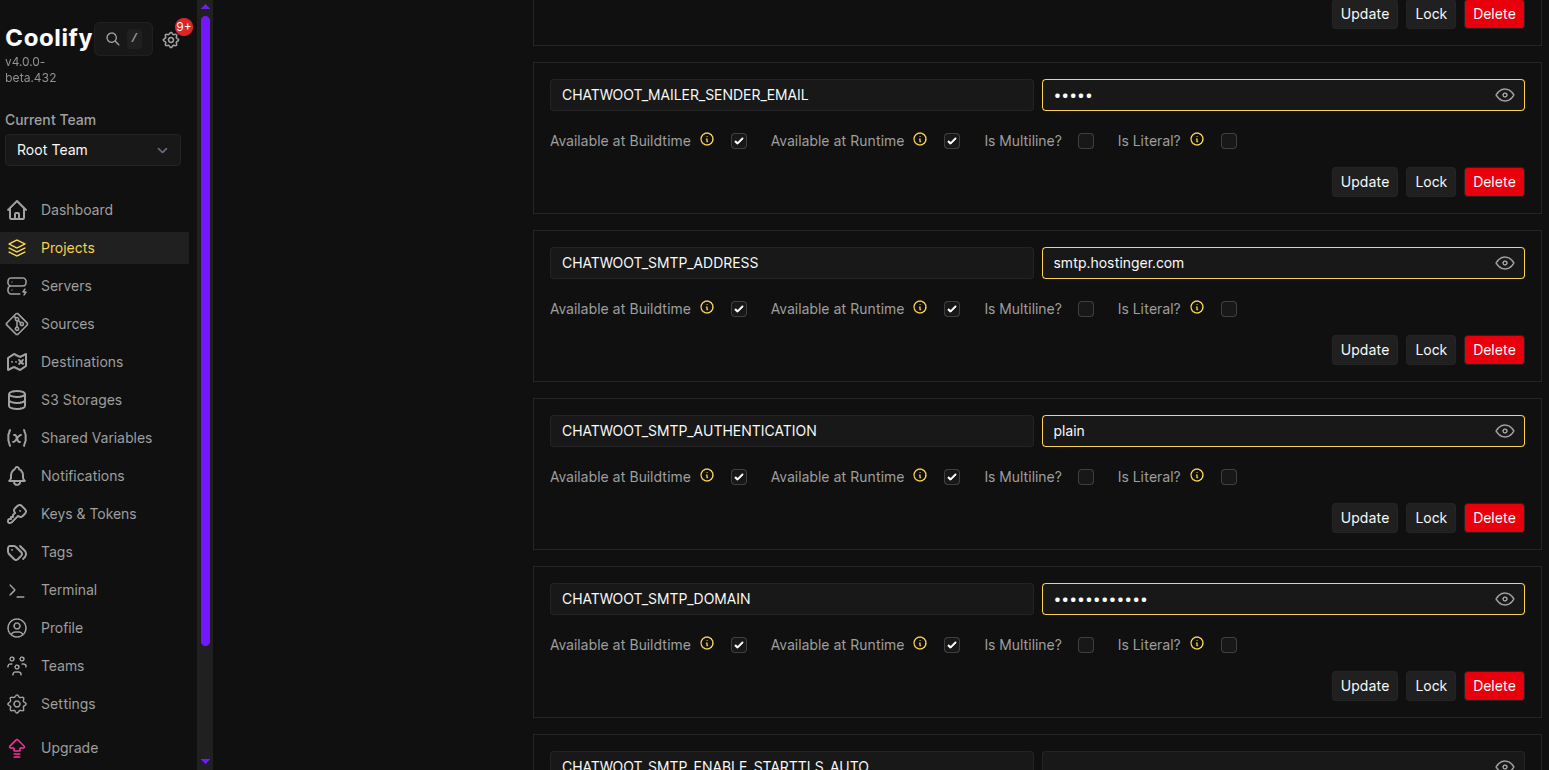This screenshot has height=770, width=1549.
Task: Delete the CHATWOOT_SMTP_DOMAIN variable
Action: click(x=1493, y=686)
